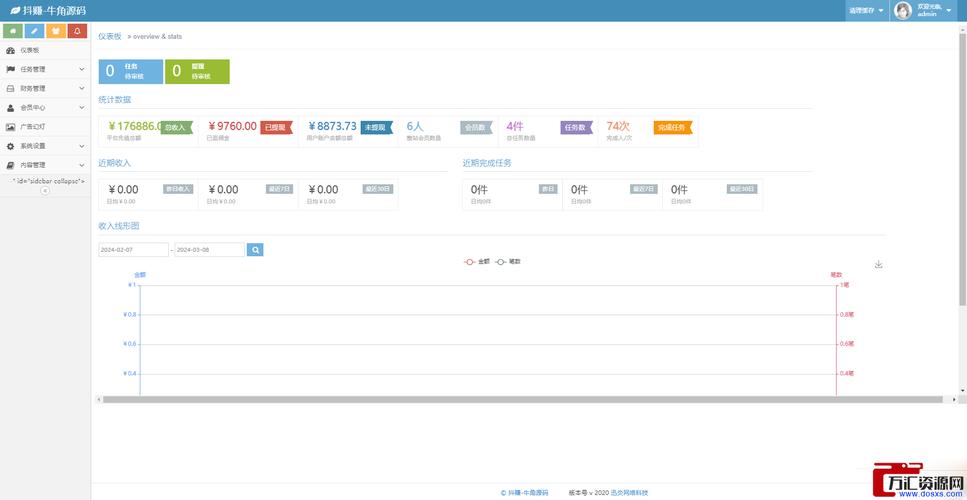
Task: Click the blue pencil edit shortcut icon
Action: pos(35,31)
